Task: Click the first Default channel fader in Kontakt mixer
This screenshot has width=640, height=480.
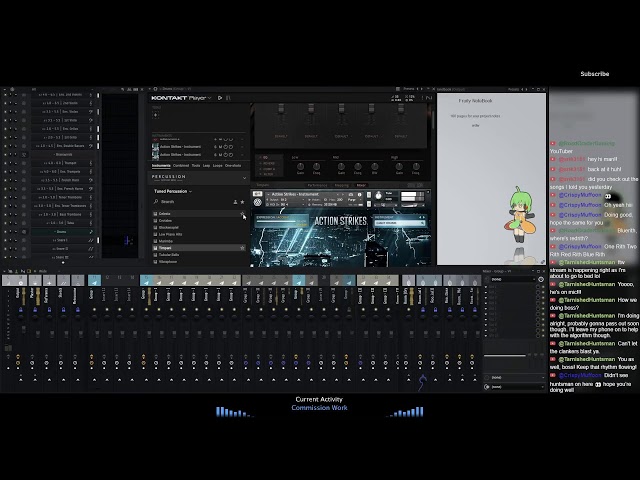Action: click(281, 109)
